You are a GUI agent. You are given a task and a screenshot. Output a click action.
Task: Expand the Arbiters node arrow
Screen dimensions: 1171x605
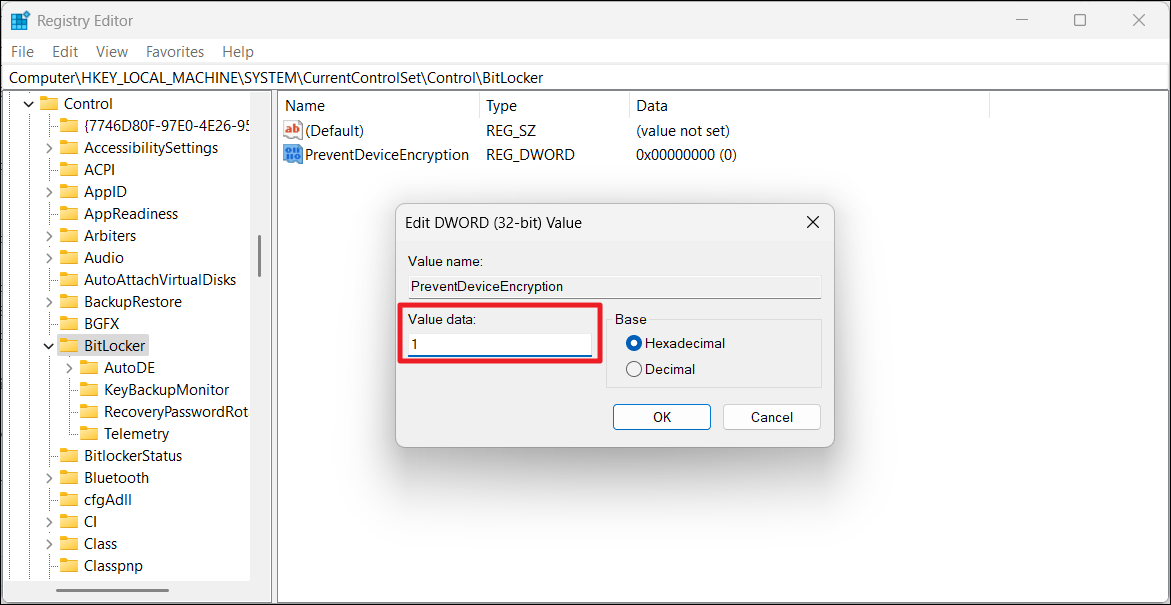pyautogui.click(x=49, y=236)
